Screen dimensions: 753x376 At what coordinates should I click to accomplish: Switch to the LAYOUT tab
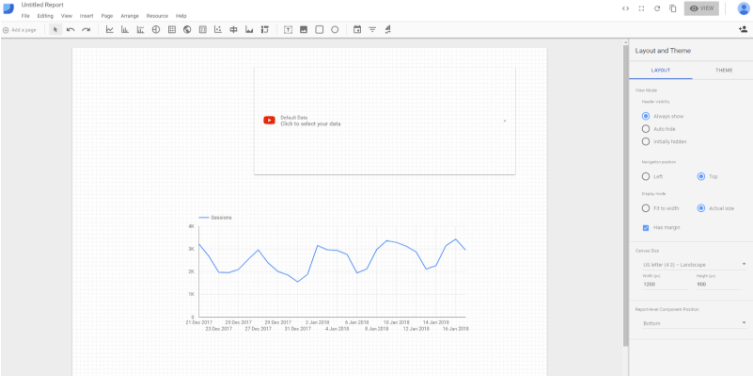[660, 70]
